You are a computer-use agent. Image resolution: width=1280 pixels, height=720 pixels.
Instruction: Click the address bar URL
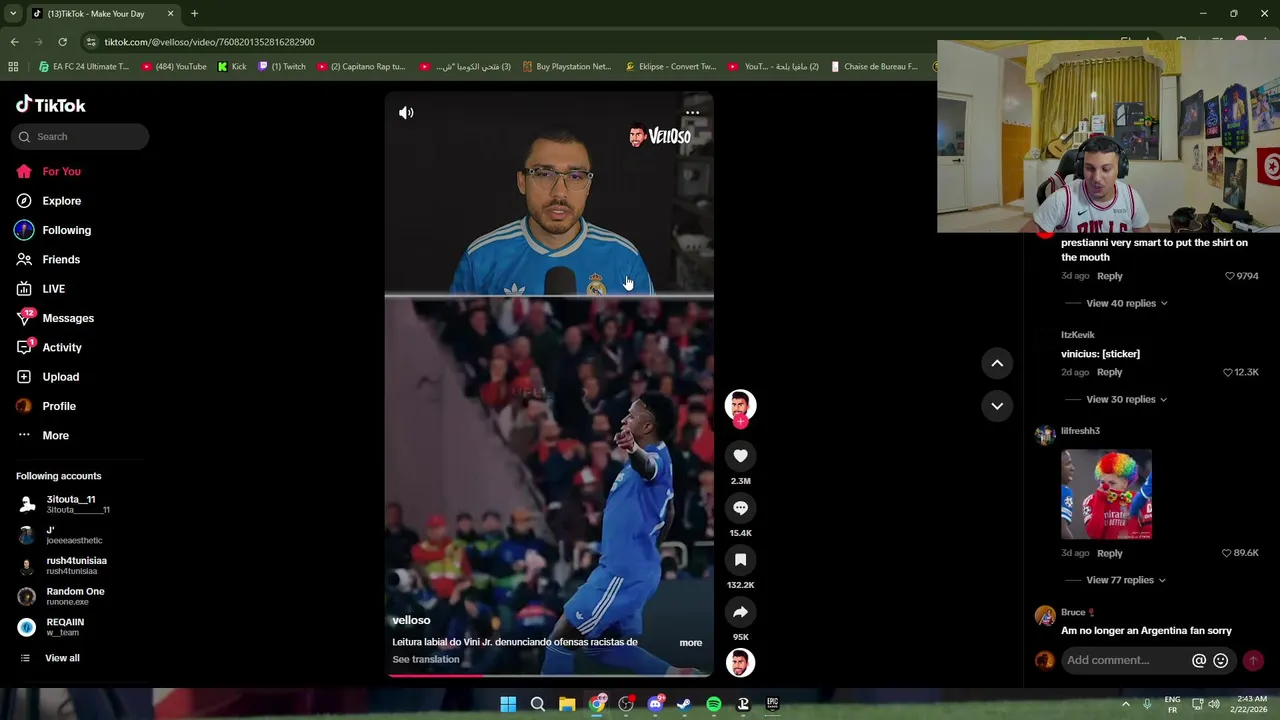(x=210, y=42)
